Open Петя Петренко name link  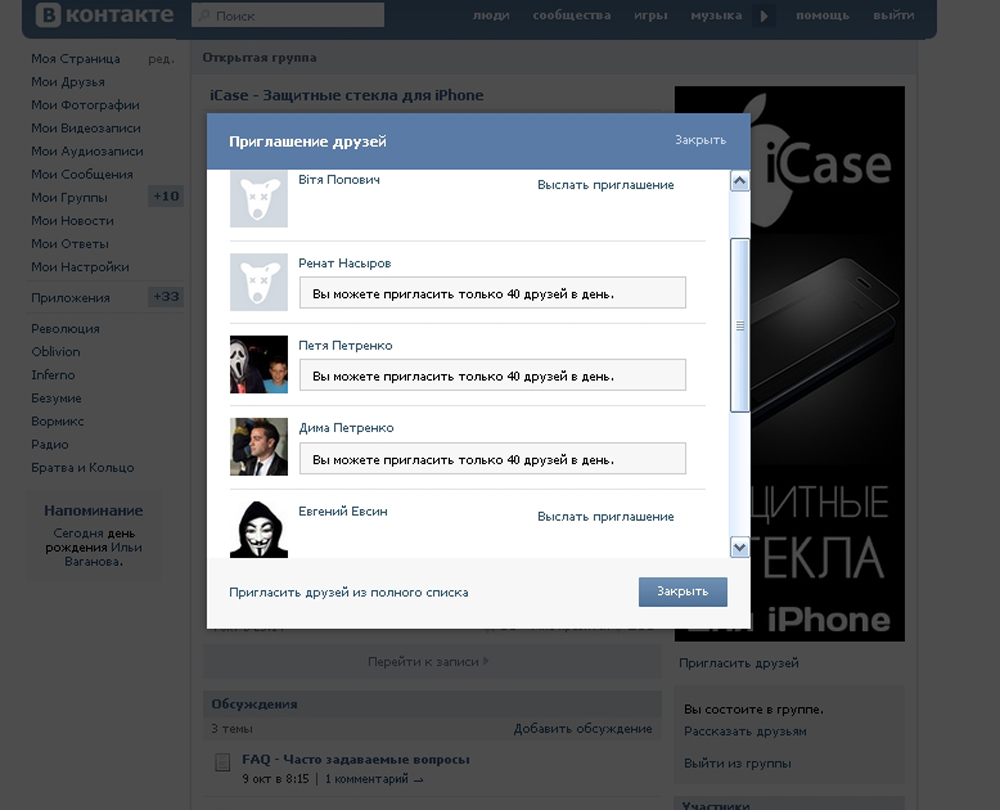345,345
